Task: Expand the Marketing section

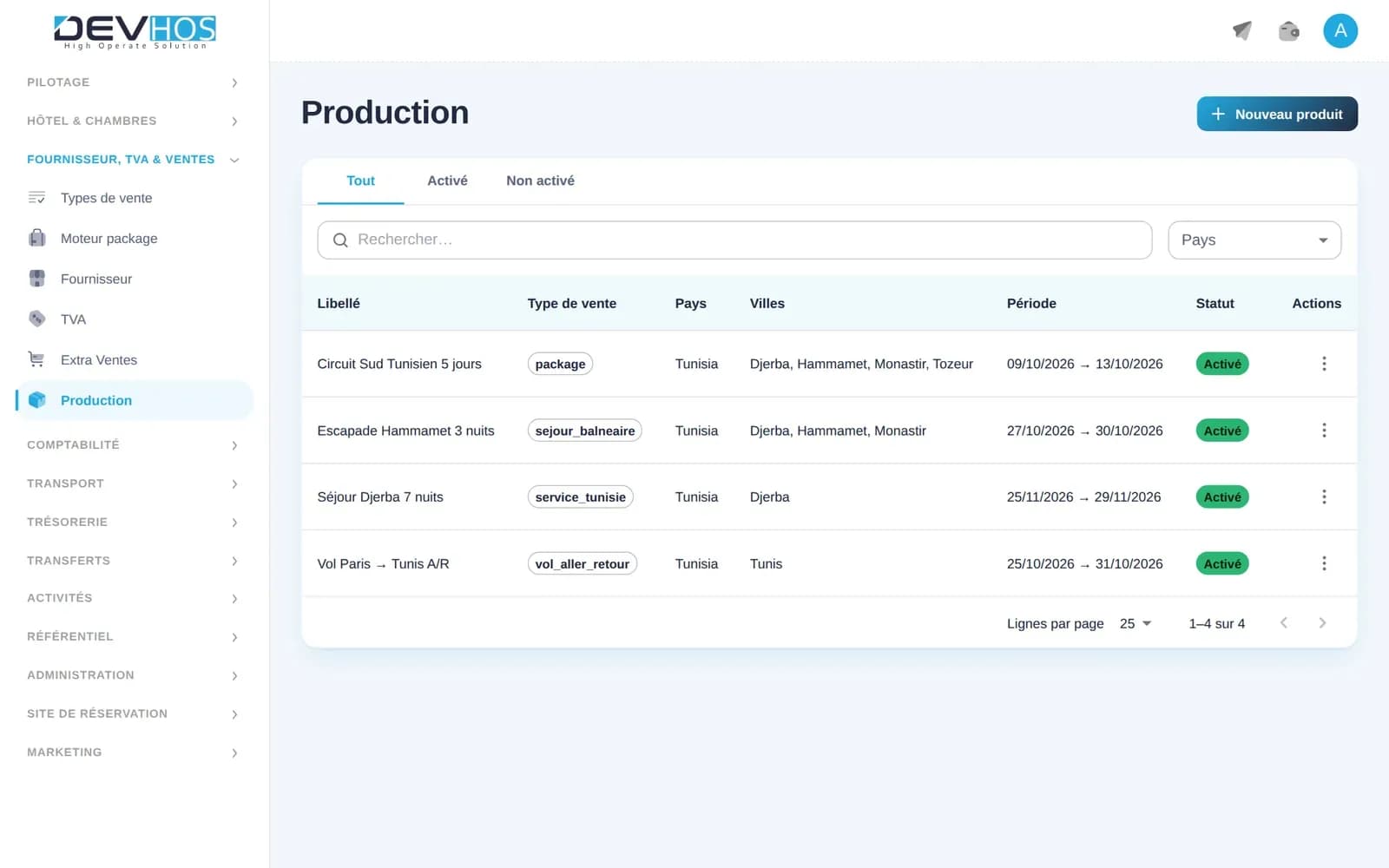Action: [x=133, y=752]
